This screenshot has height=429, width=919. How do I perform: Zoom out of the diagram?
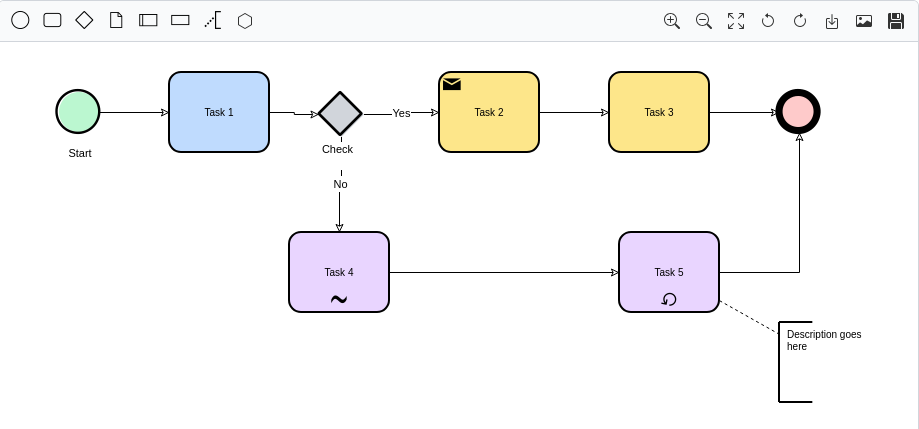coord(704,21)
